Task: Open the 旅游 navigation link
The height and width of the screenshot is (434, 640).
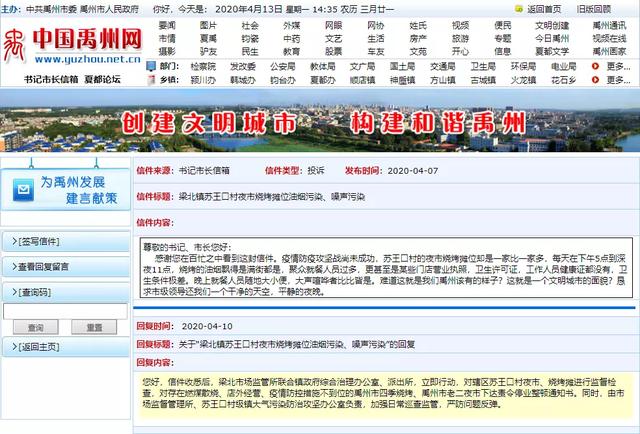Action: coord(460,39)
